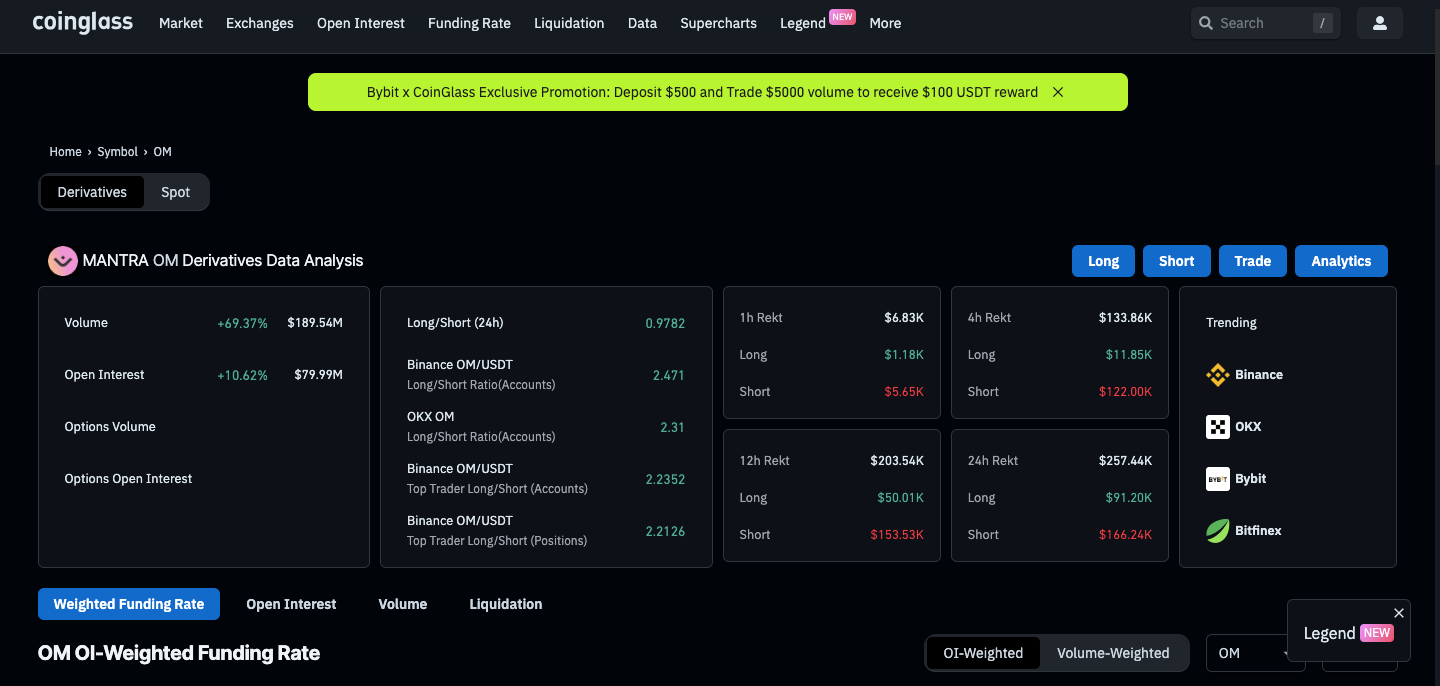The width and height of the screenshot is (1440, 686).
Task: Open the Analytics button
Action: pos(1340,261)
